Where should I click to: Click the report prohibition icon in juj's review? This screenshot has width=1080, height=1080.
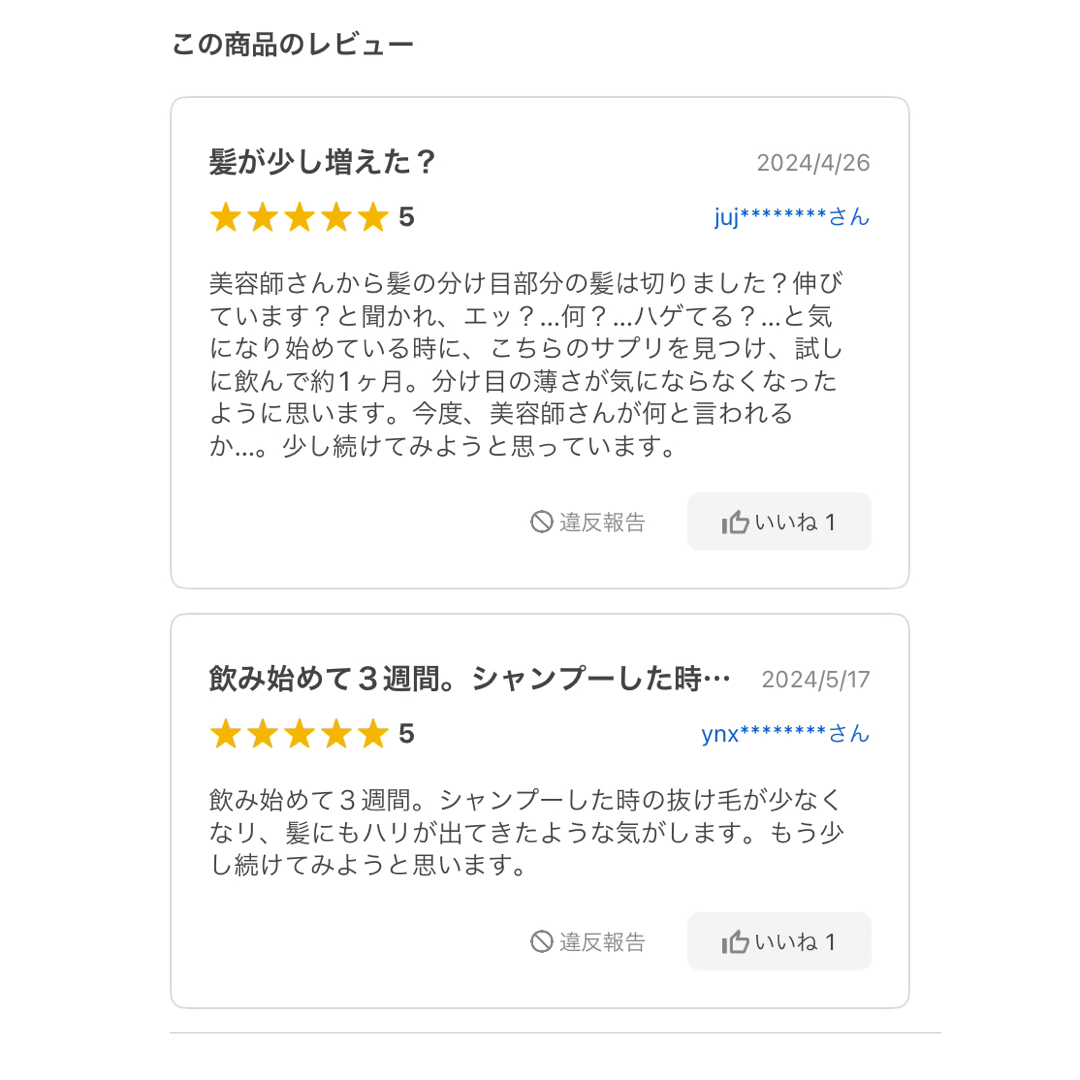point(541,522)
